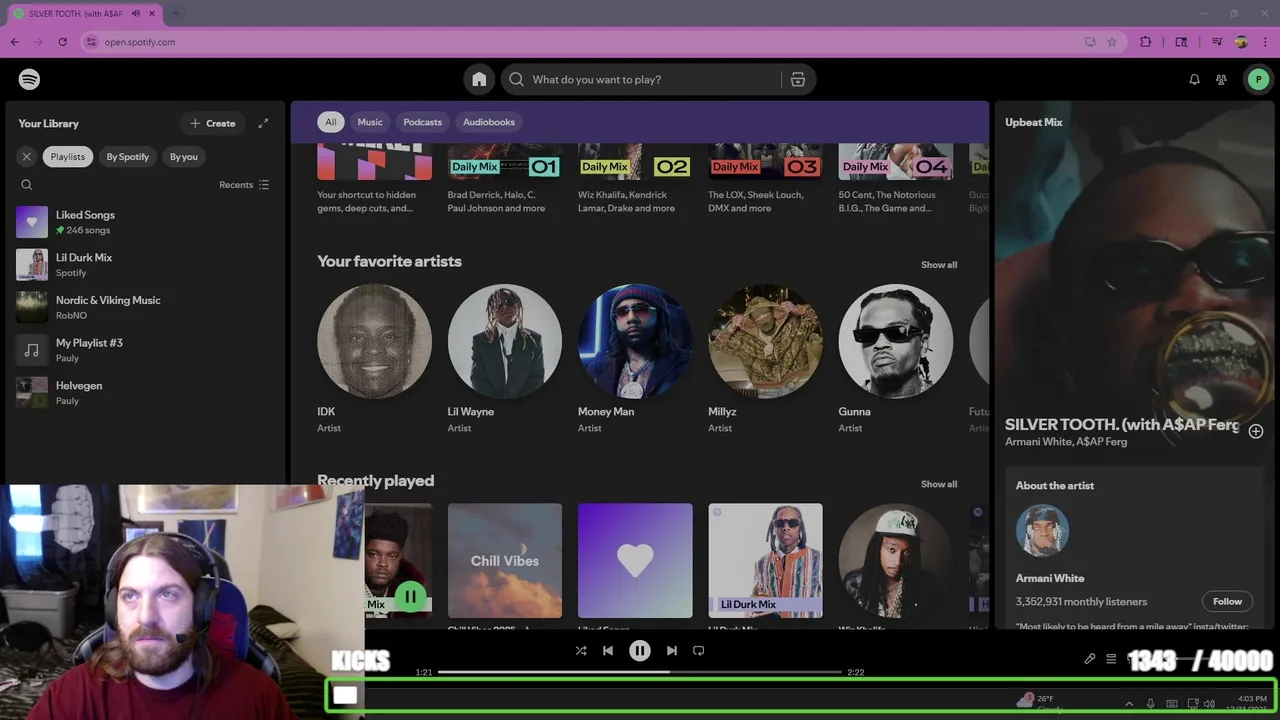Open Armani White artist avatar
Image resolution: width=1280 pixels, height=720 pixels.
click(1042, 530)
